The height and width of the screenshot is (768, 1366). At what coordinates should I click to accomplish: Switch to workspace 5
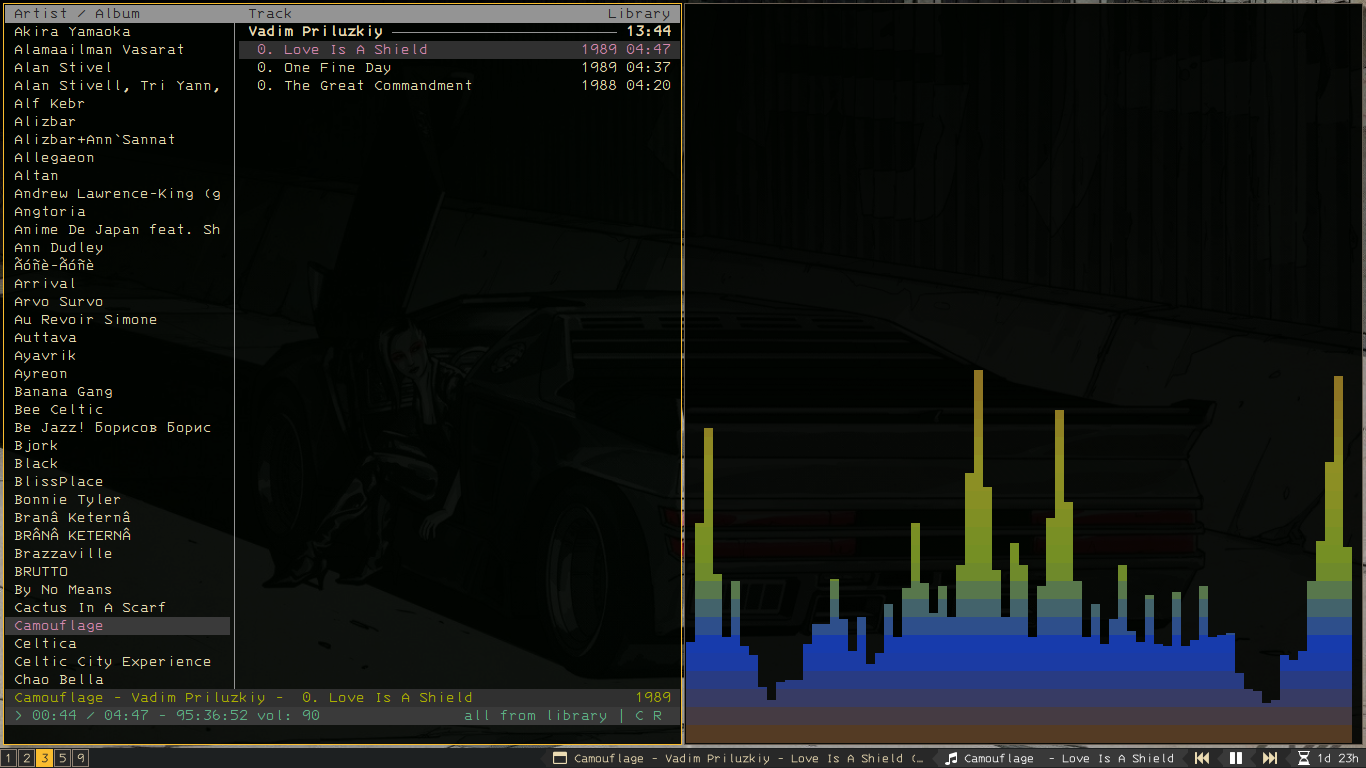point(63,758)
